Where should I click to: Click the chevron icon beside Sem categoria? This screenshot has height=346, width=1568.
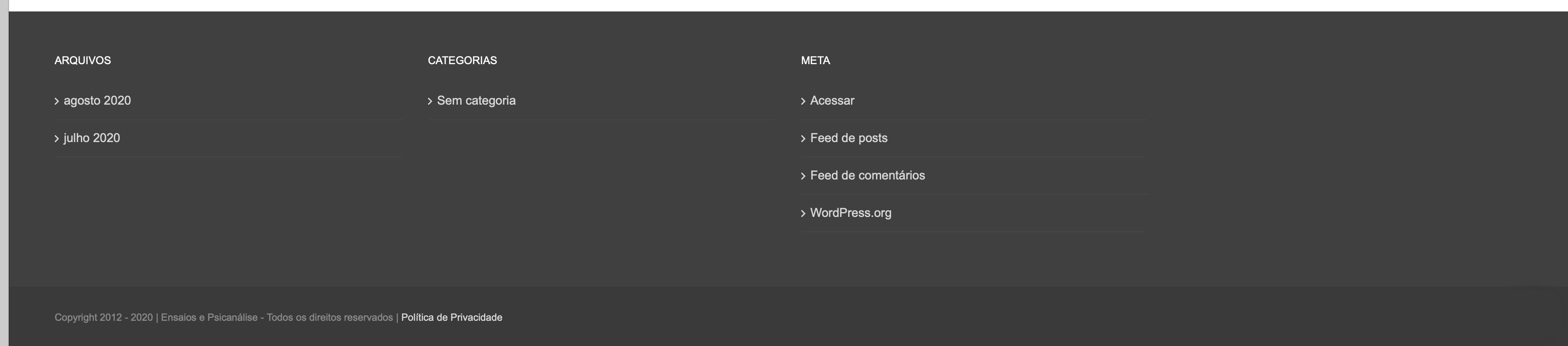430,102
